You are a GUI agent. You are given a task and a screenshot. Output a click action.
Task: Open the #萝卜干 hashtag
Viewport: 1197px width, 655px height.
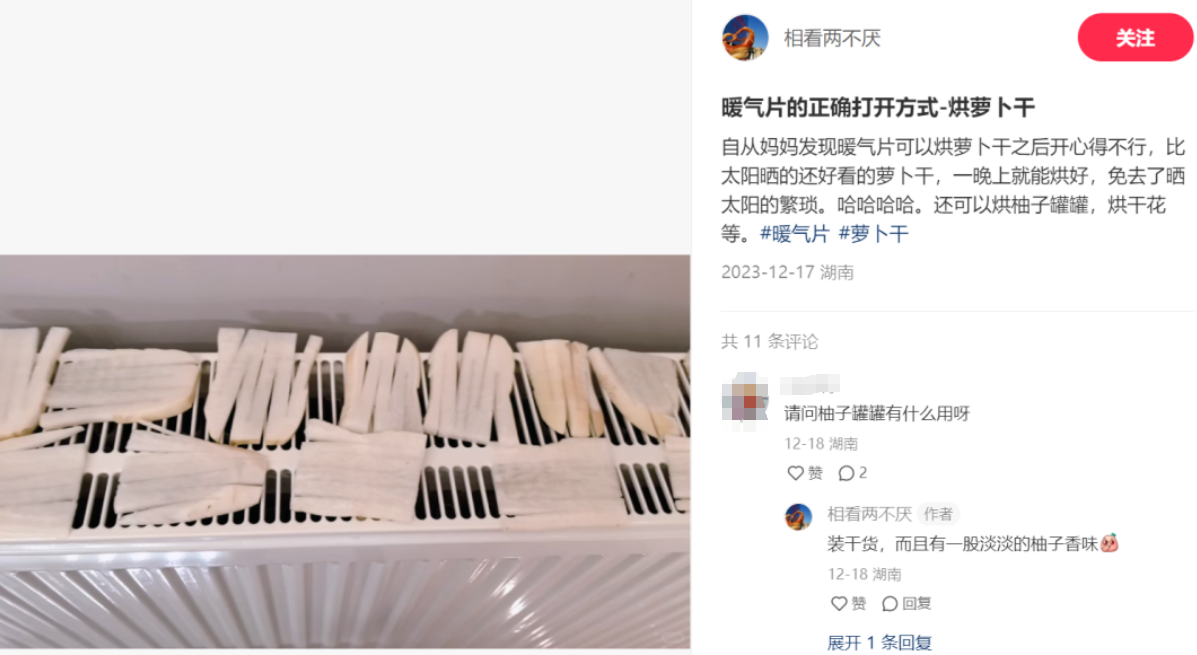tap(873, 234)
